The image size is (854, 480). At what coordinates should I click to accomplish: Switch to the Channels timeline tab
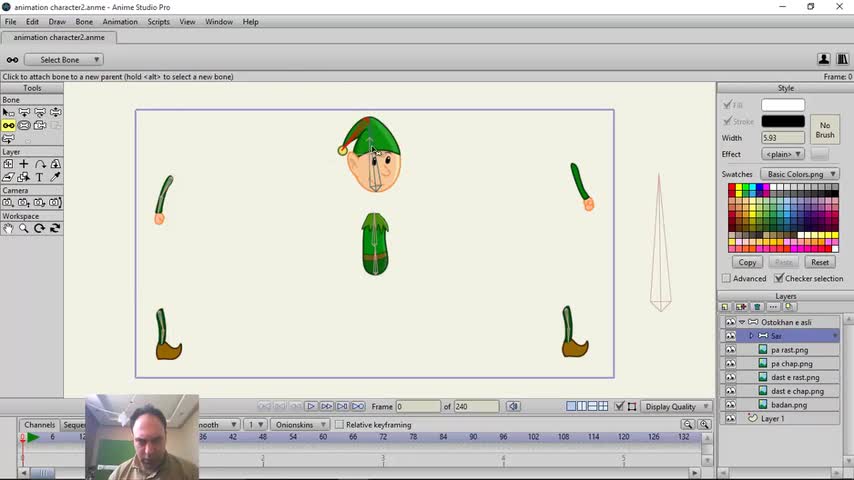point(39,425)
